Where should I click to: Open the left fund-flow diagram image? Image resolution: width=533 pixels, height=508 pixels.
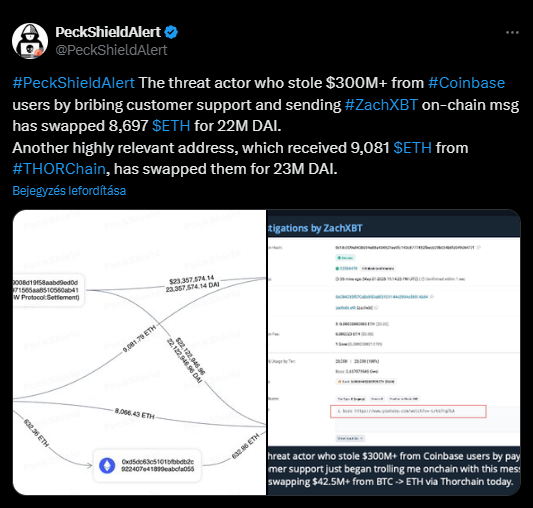[139, 352]
